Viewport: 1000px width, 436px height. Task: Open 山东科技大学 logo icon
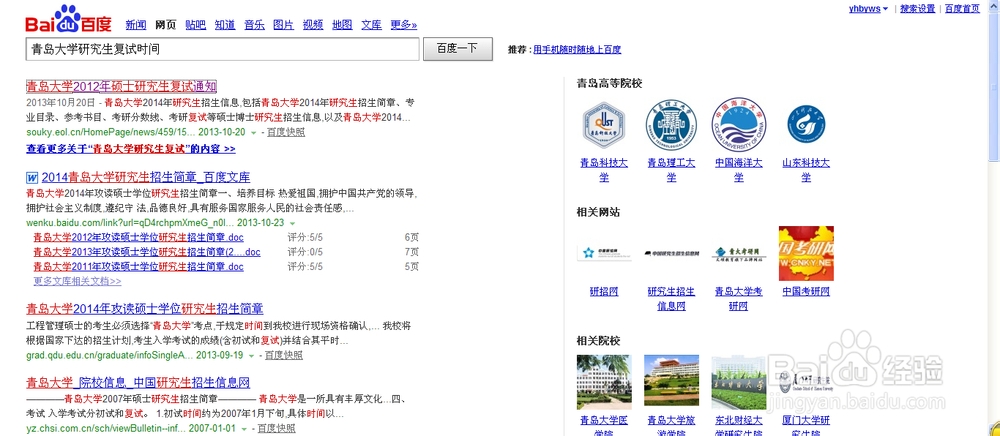point(806,126)
